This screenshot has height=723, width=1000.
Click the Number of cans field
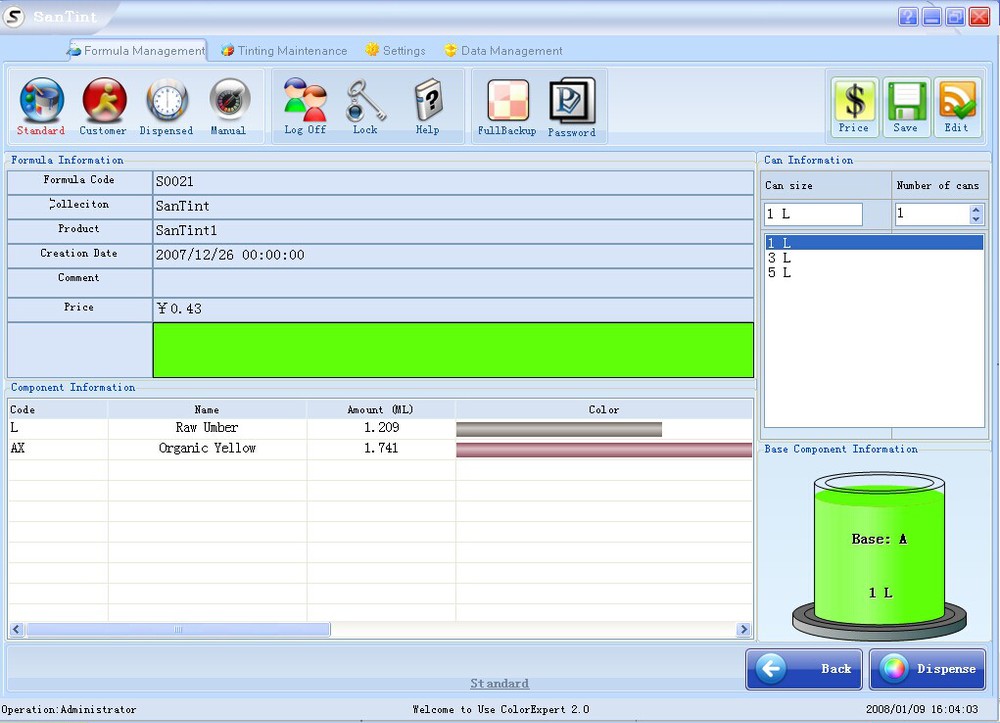(x=932, y=214)
